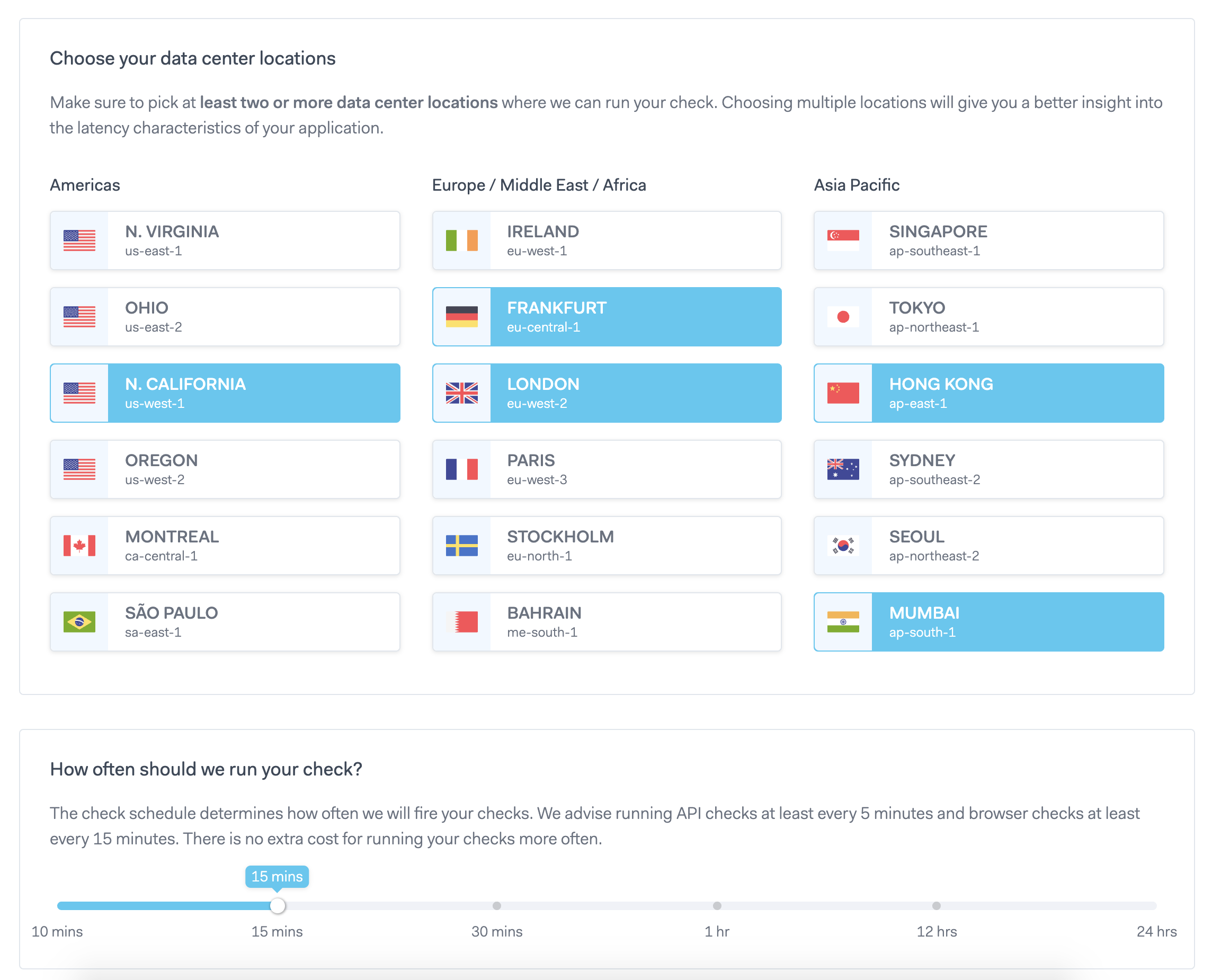Screen dimensions: 1212x980
Task: Click the US flag on N. Virginia card
Action: (x=81, y=240)
